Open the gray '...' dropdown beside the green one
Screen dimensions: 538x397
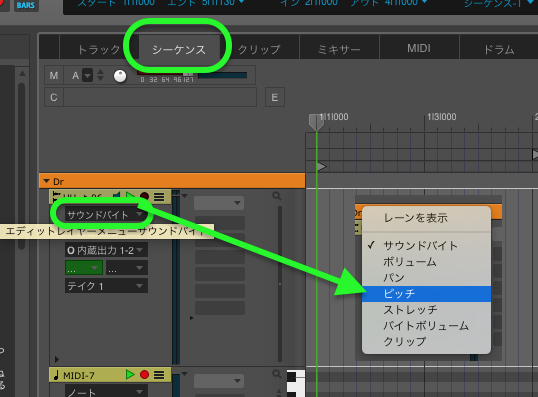pos(127,268)
